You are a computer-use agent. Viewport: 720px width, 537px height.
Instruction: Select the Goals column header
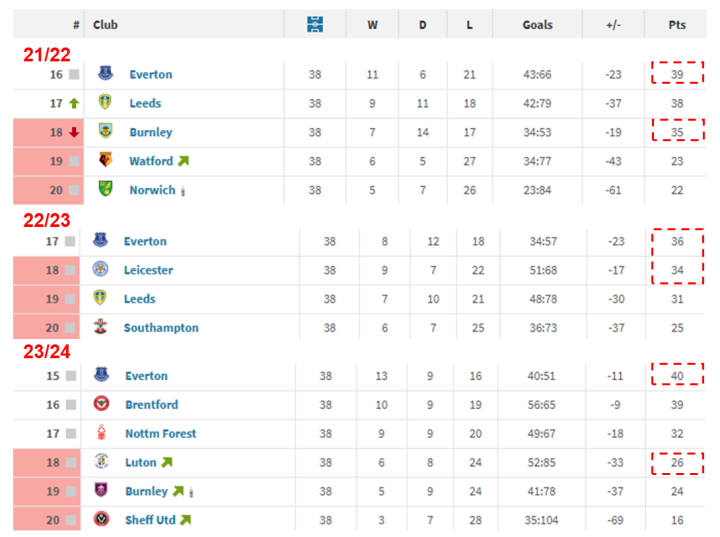tap(537, 24)
